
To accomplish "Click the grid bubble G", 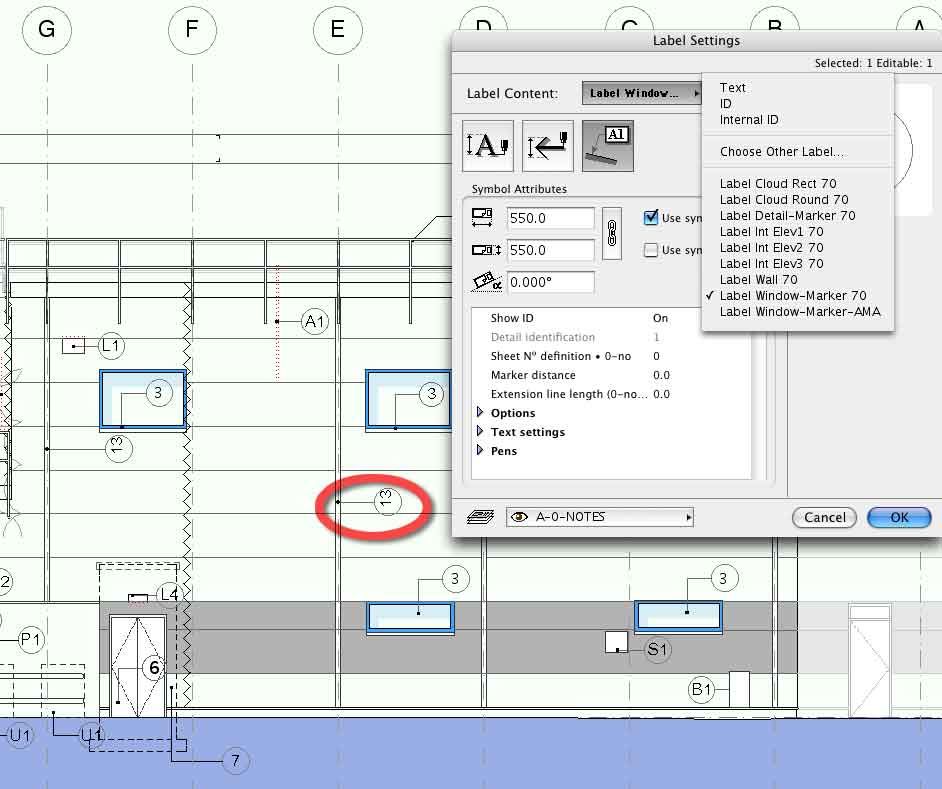I will click(x=47, y=29).
